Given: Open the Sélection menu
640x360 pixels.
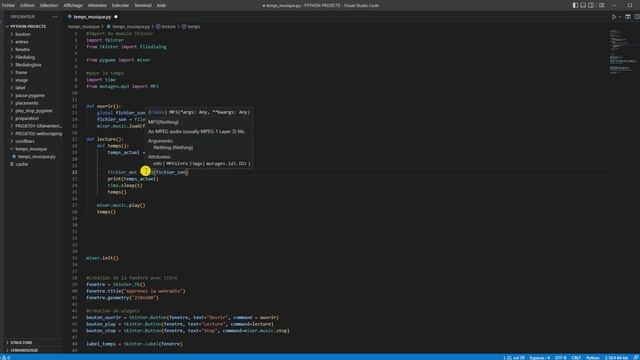Looking at the screenshot, I should 49,5.
